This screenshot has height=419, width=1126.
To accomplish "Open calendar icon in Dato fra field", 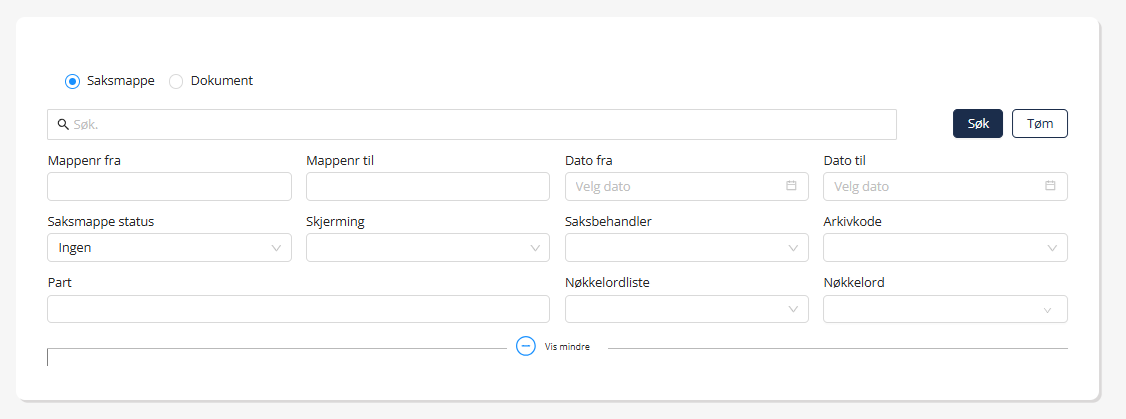I will point(791,186).
